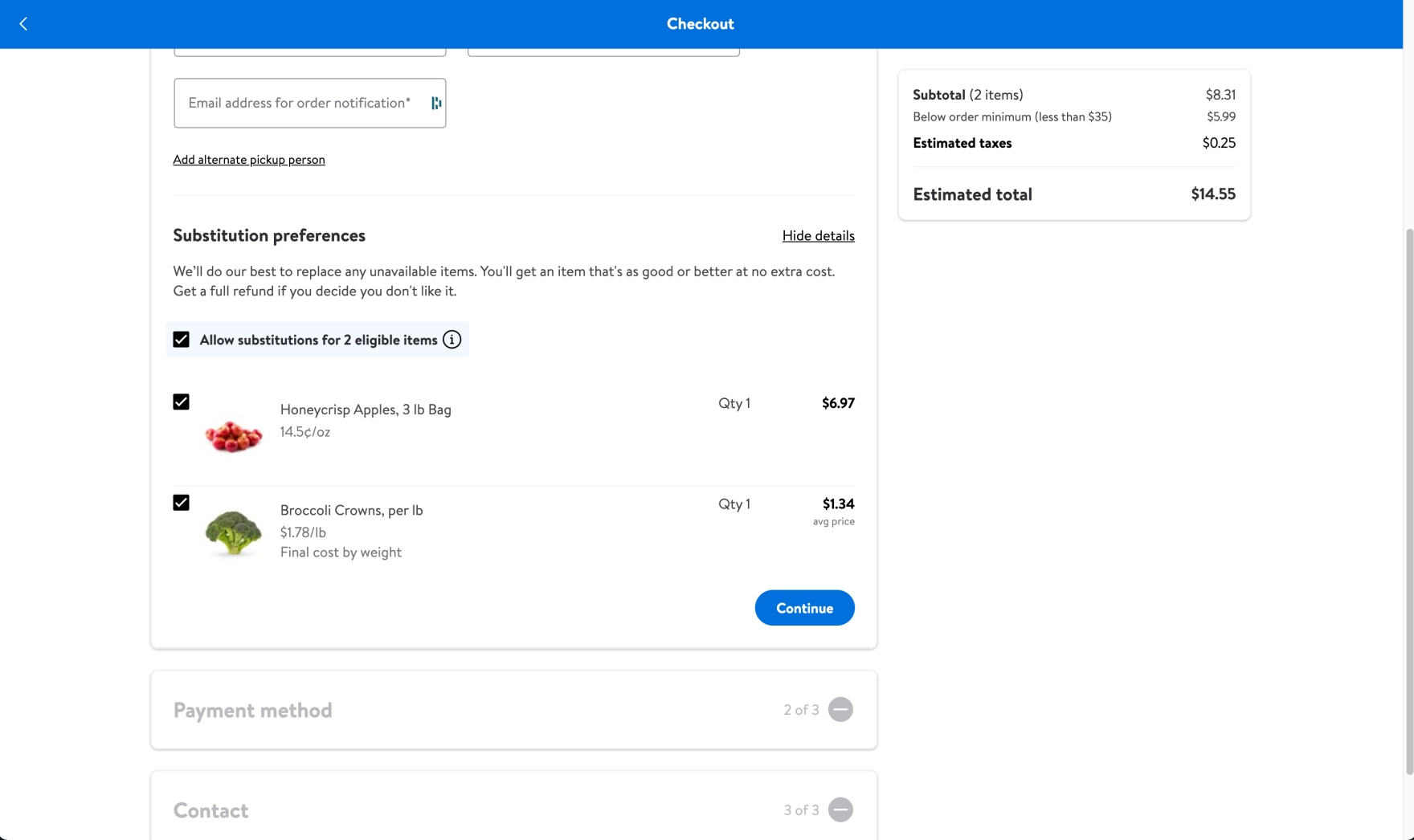1414x840 pixels.
Task: Expand the Contact section
Action: (x=210, y=810)
